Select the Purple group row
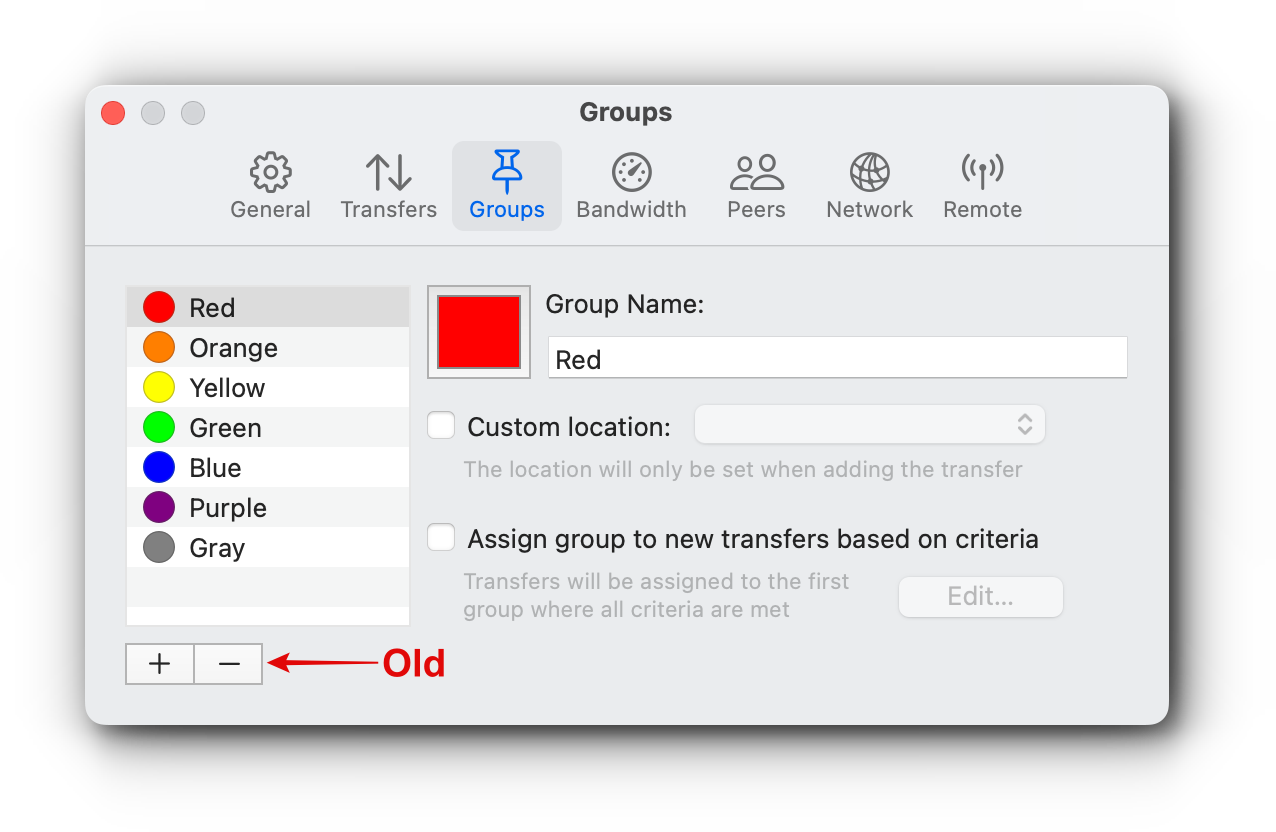The image size is (1276, 832). [268, 507]
